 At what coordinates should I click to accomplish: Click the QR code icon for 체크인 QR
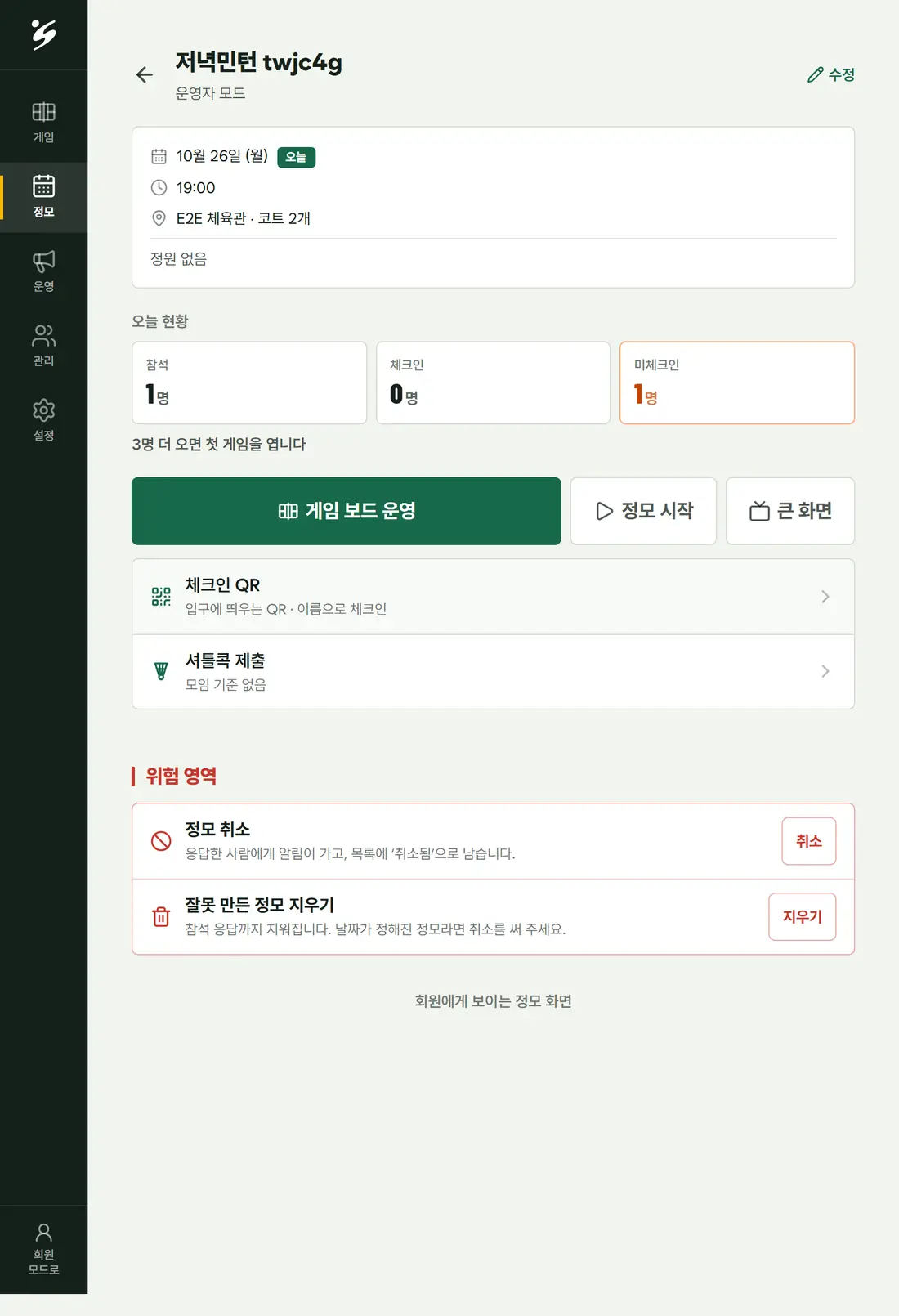pos(162,597)
